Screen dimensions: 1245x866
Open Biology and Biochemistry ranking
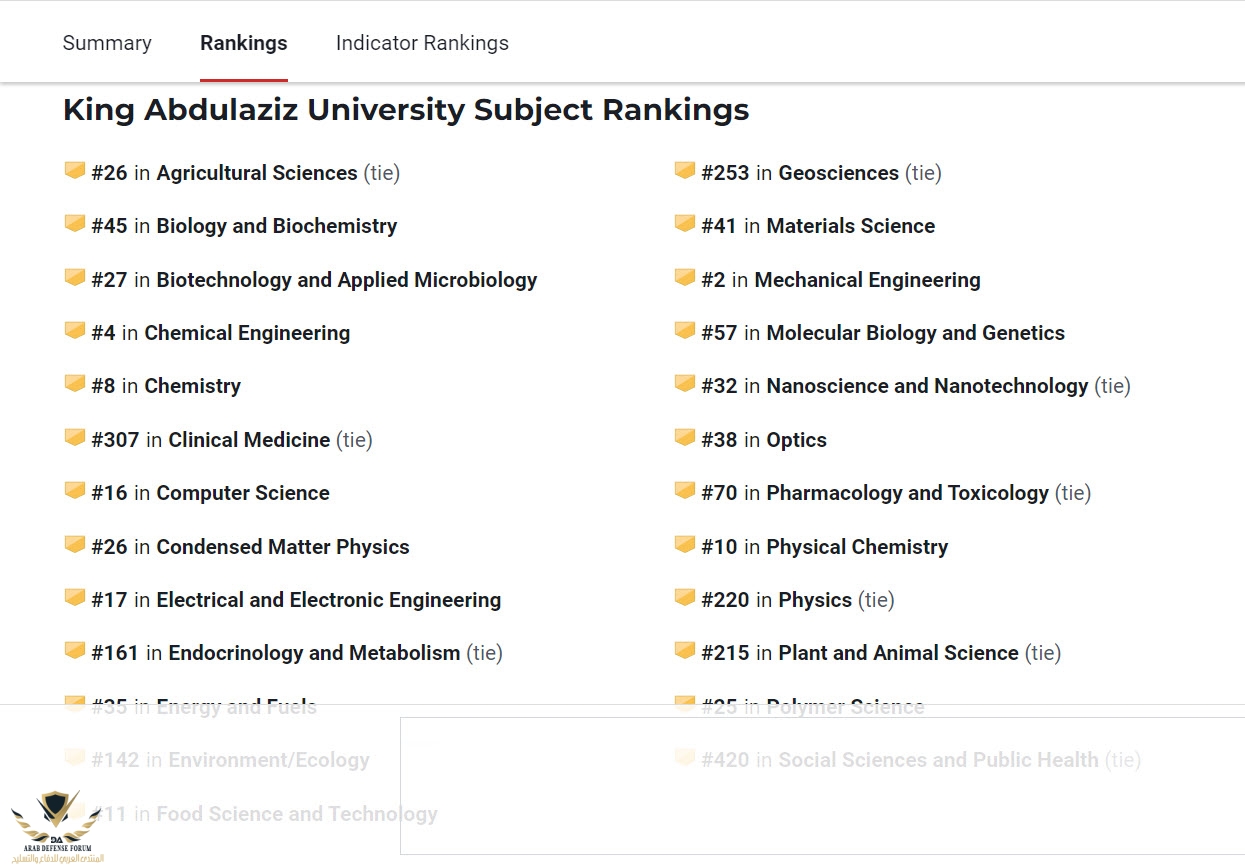(x=276, y=226)
